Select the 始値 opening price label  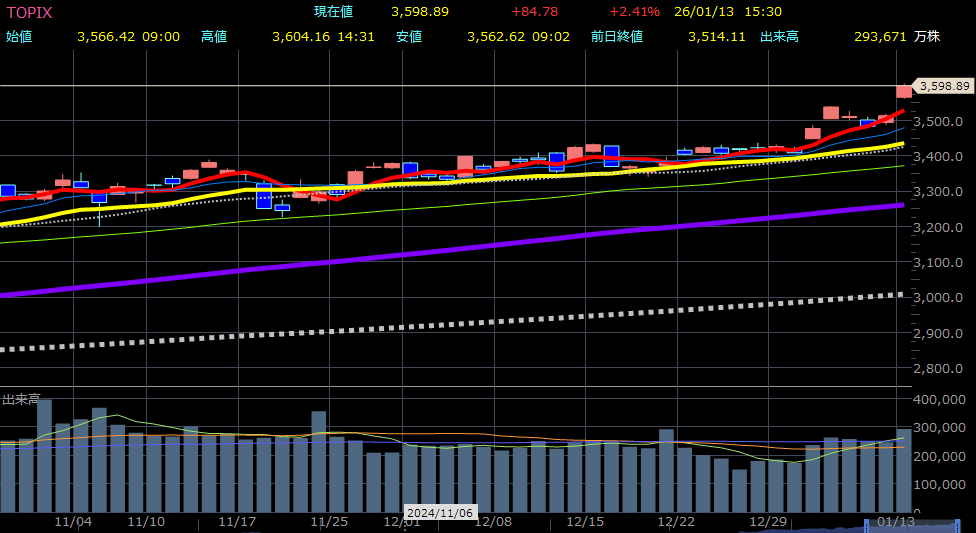click(x=19, y=37)
